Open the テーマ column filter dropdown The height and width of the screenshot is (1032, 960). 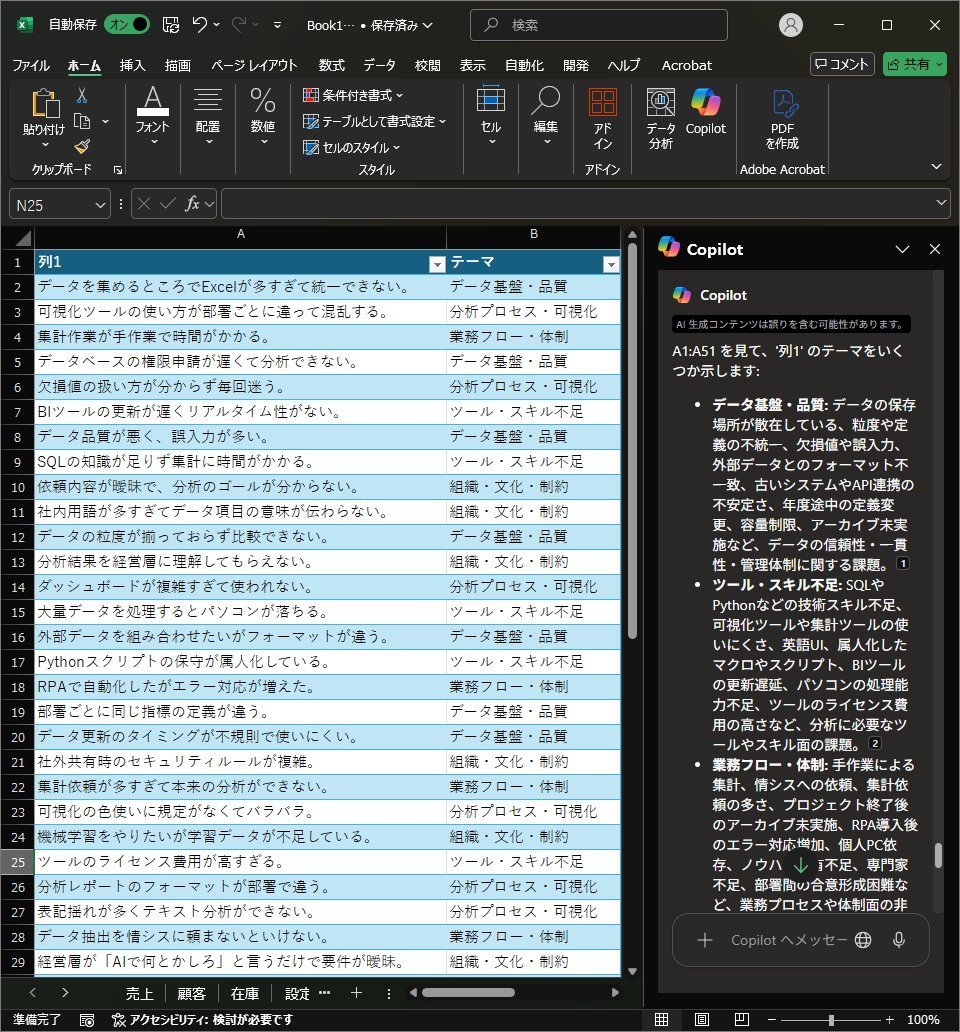pyautogui.click(x=611, y=264)
